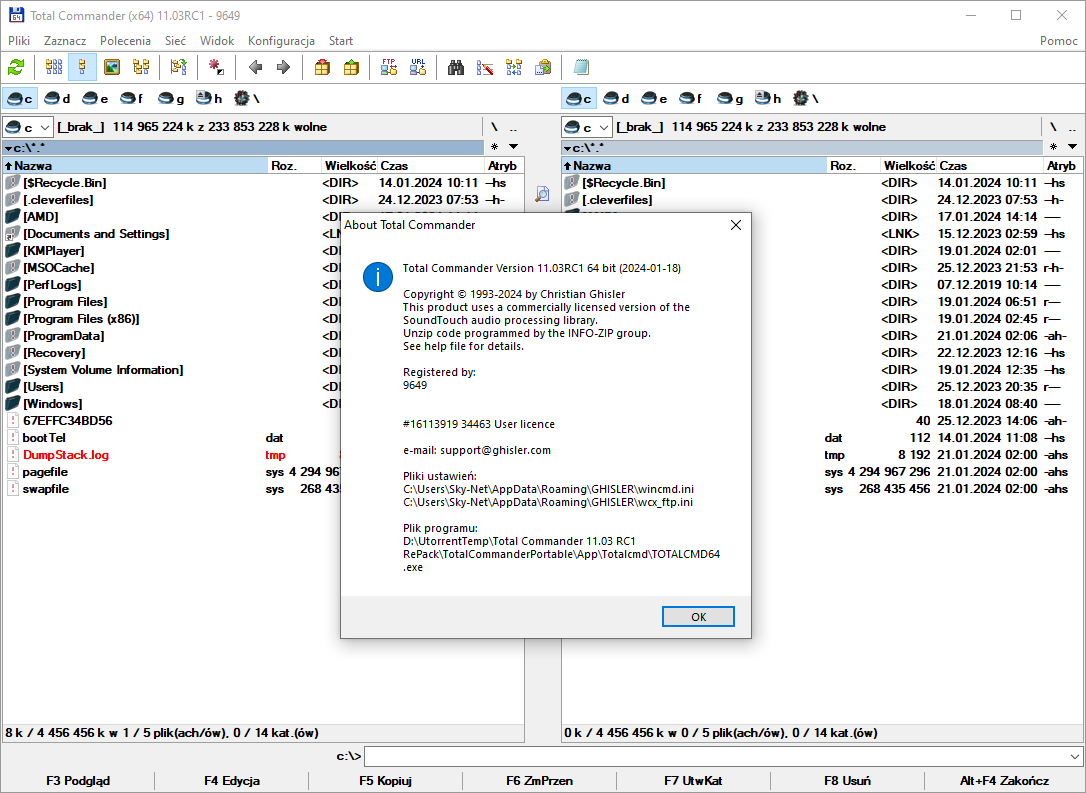
Task: Select drive e in left drive bar
Action: click(x=95, y=99)
